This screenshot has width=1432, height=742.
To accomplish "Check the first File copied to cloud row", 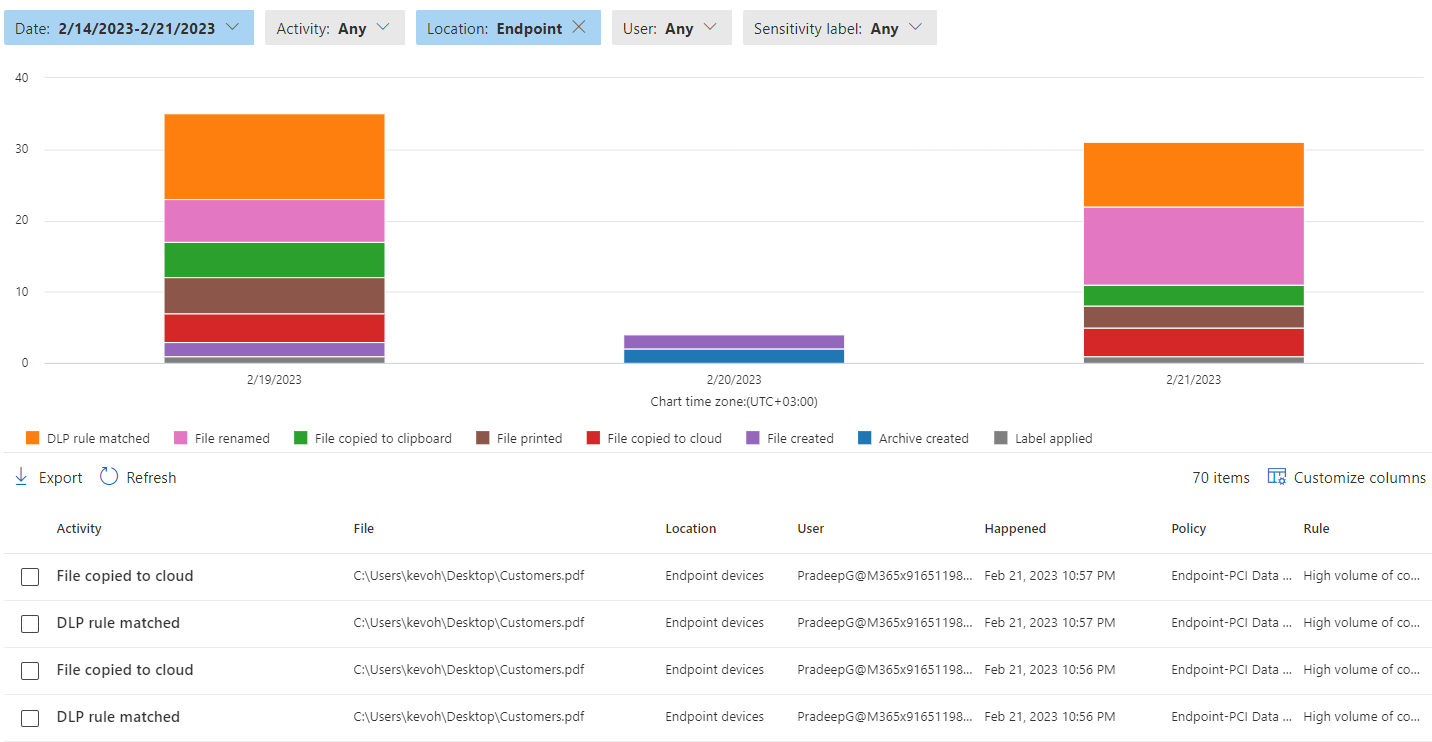I will (30, 577).
